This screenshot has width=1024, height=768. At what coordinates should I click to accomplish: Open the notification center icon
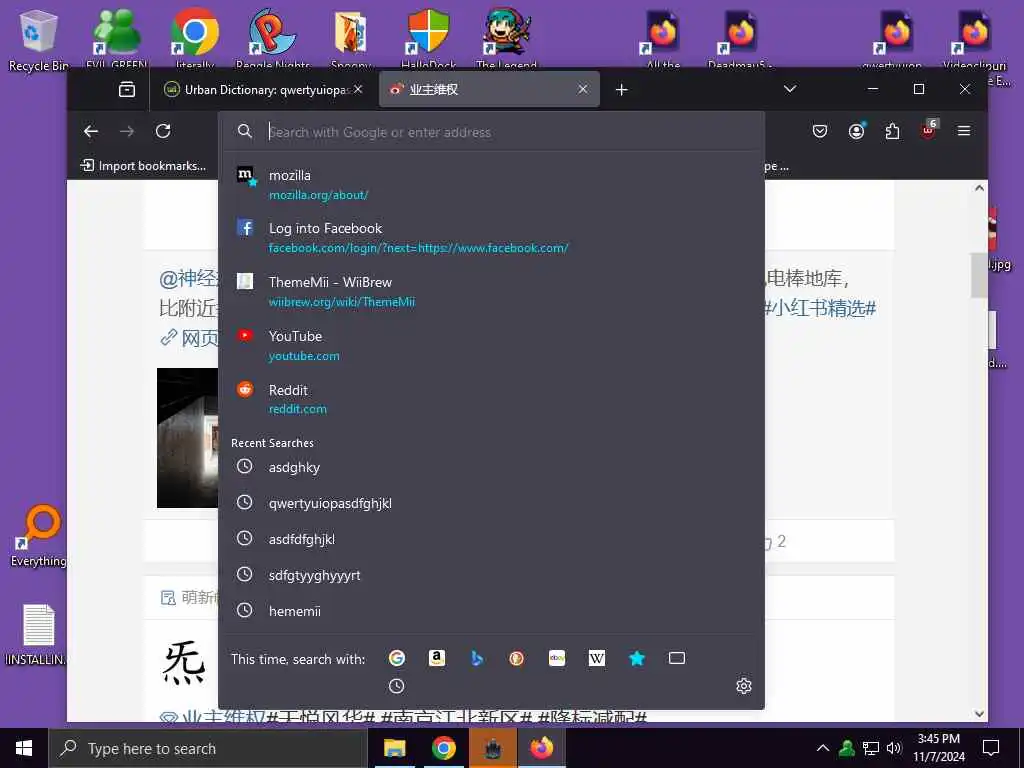[991, 748]
